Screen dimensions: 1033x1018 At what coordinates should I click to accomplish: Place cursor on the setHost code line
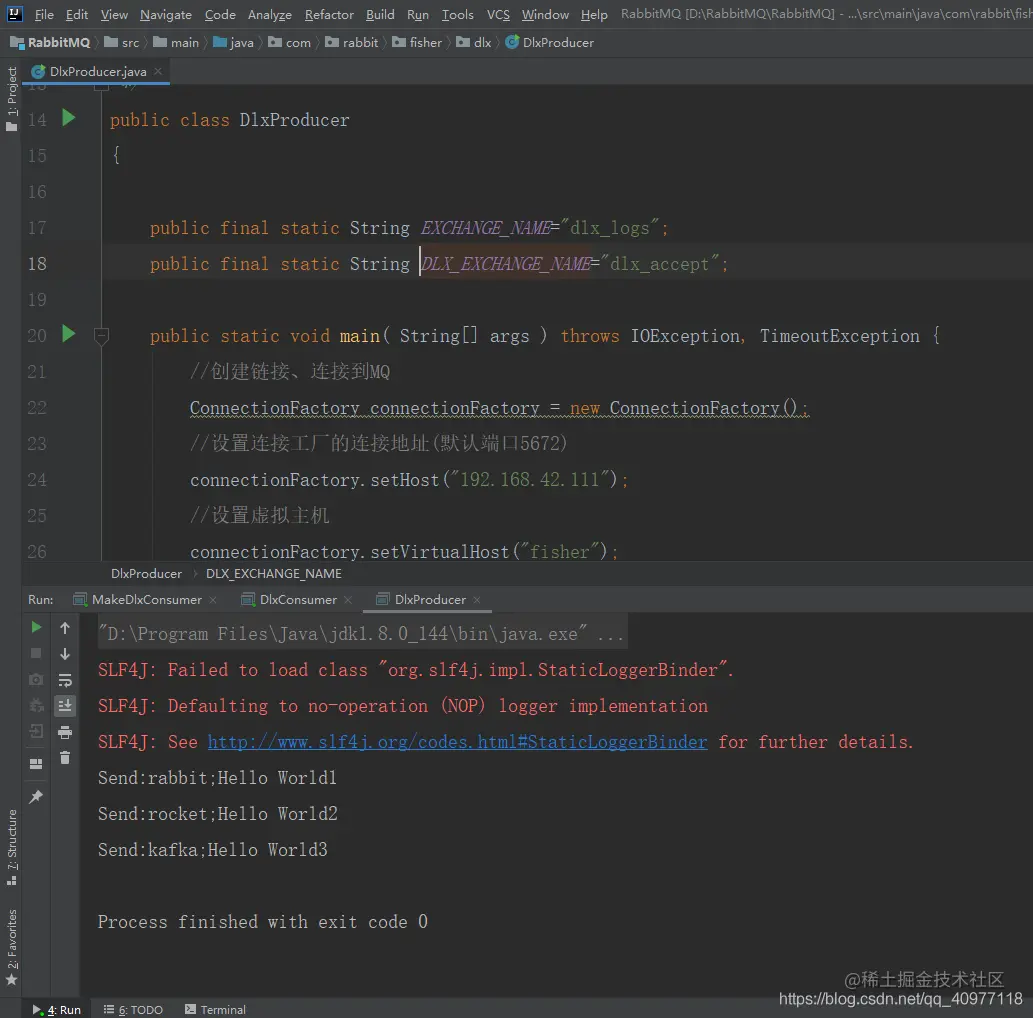(408, 480)
